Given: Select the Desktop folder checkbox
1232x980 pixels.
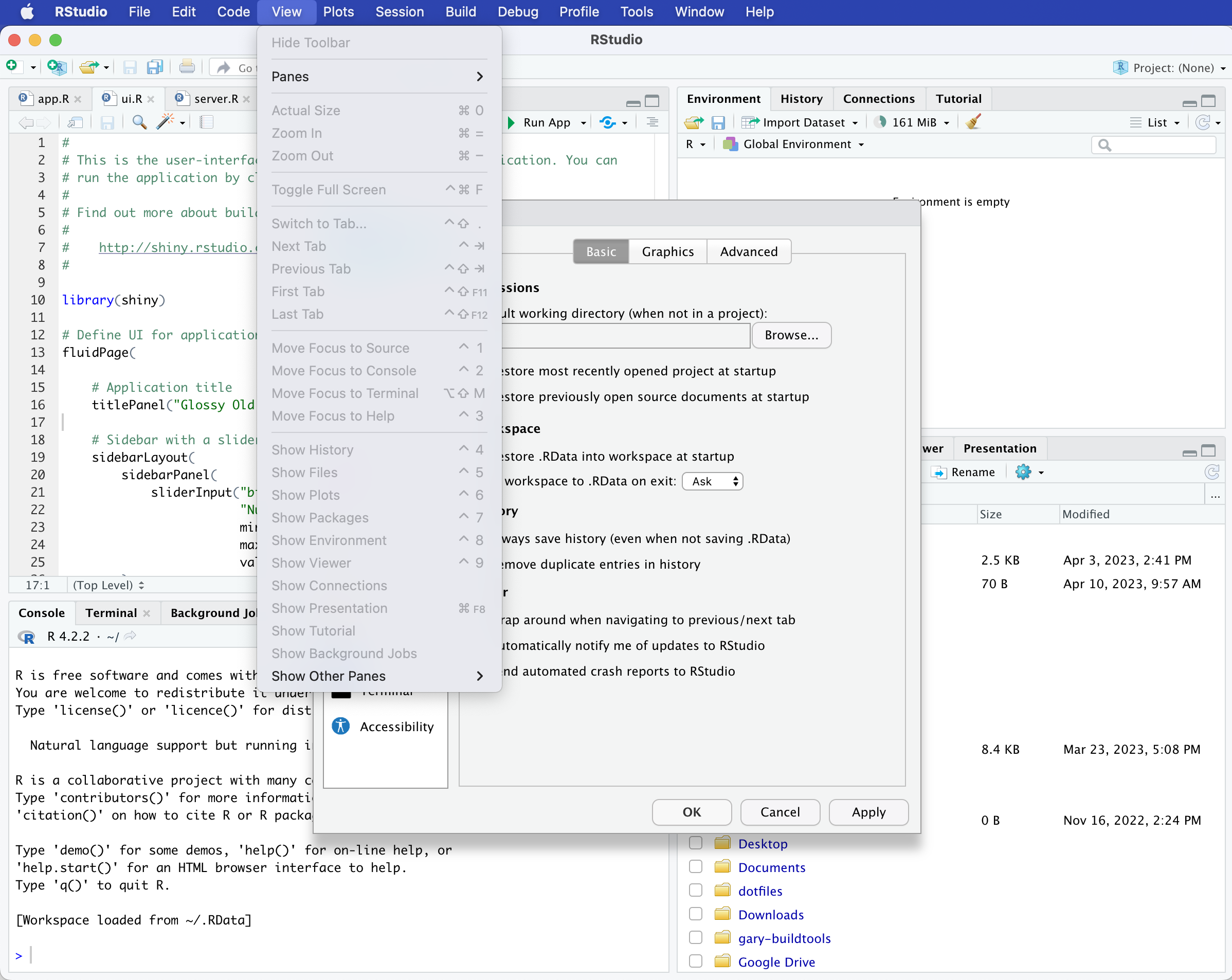Looking at the screenshot, I should click(695, 843).
